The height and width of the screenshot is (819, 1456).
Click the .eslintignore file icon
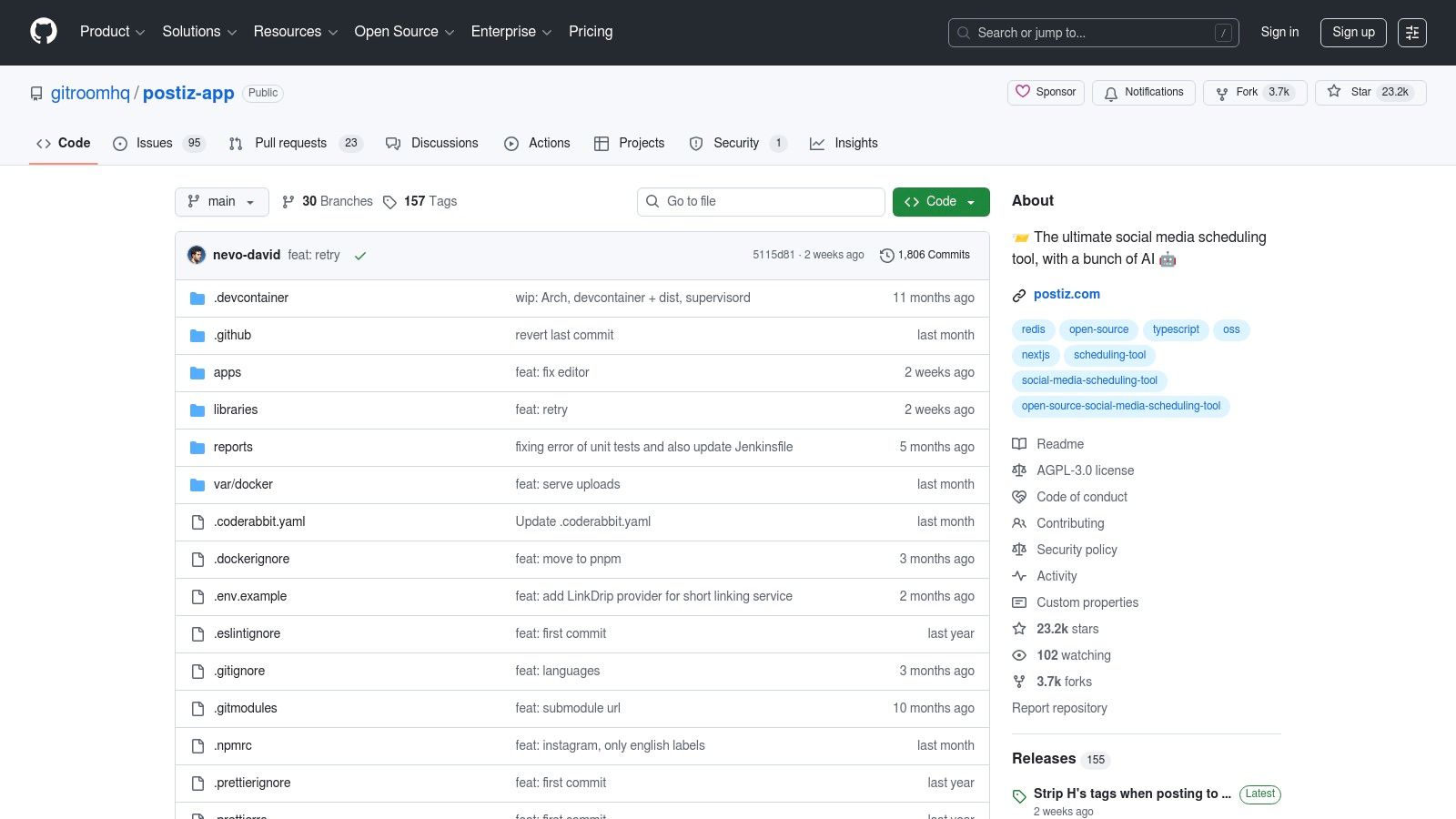pyautogui.click(x=197, y=634)
